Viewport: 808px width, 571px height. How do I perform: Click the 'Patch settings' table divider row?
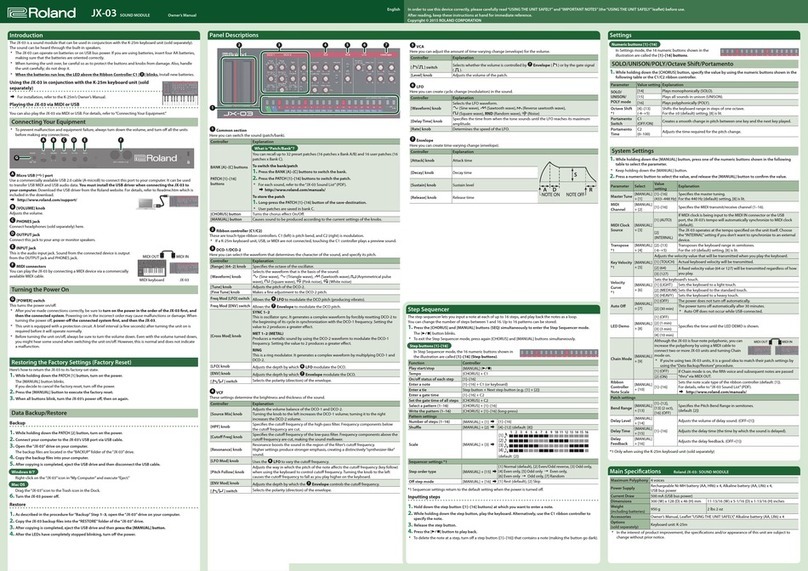704,398
